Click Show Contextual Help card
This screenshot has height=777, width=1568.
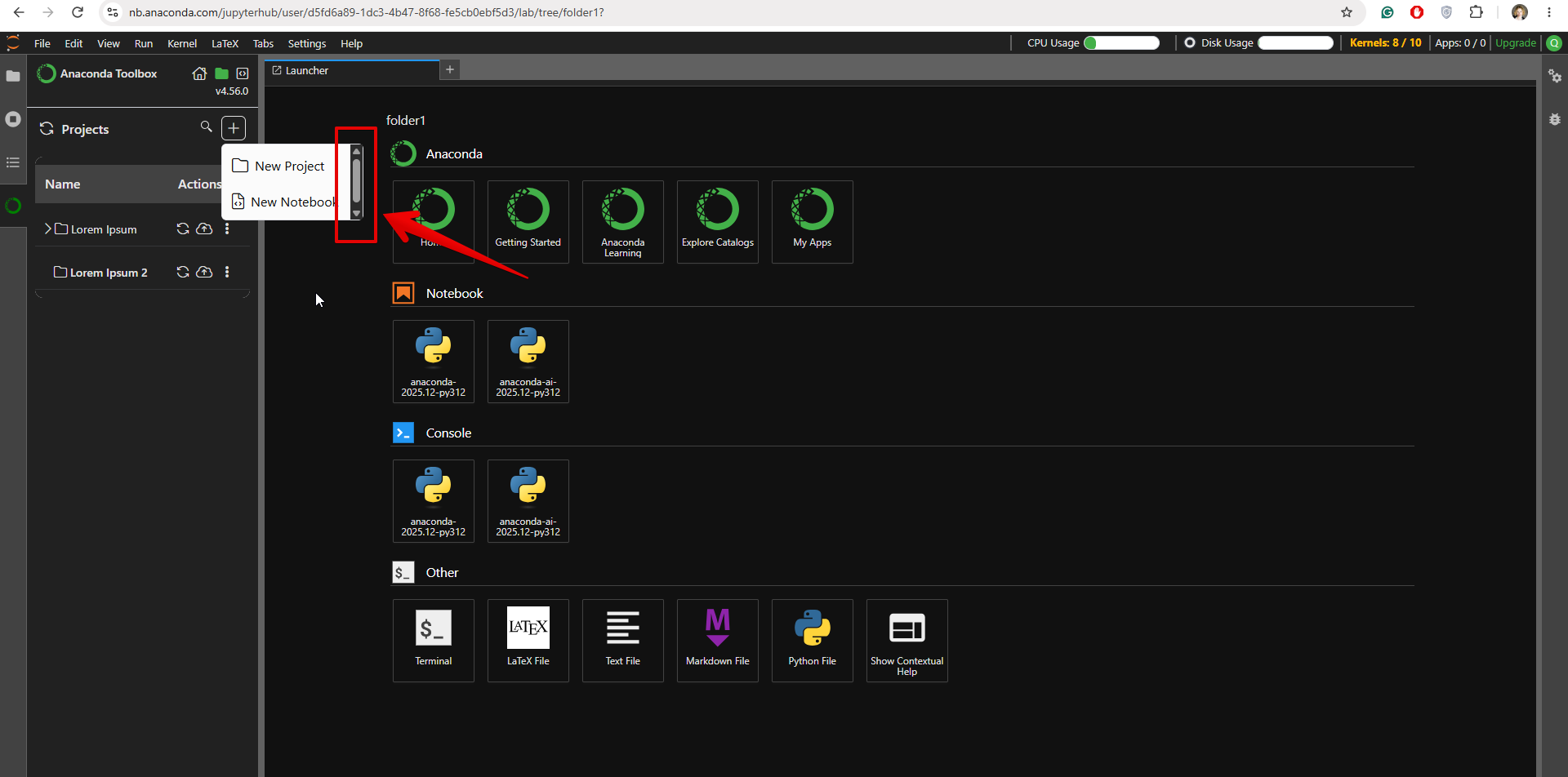[x=907, y=641]
